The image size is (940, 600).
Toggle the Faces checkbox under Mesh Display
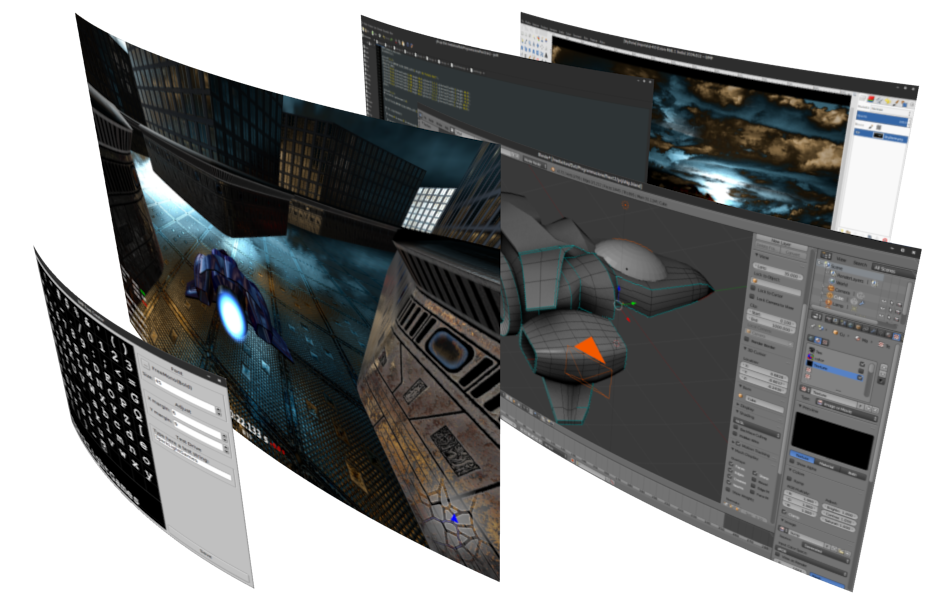pyautogui.click(x=732, y=466)
